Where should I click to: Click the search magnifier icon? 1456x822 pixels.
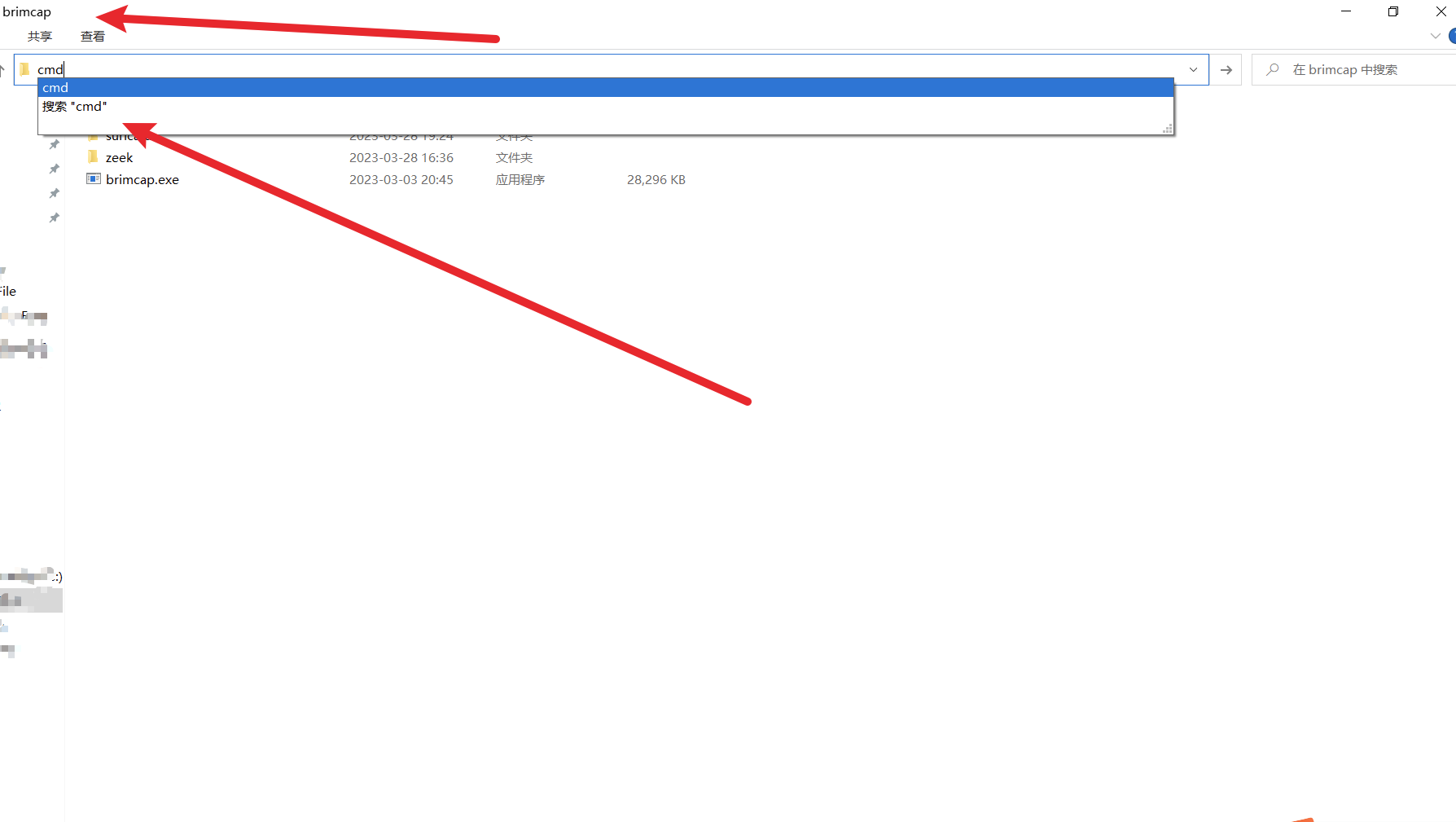(x=1273, y=70)
